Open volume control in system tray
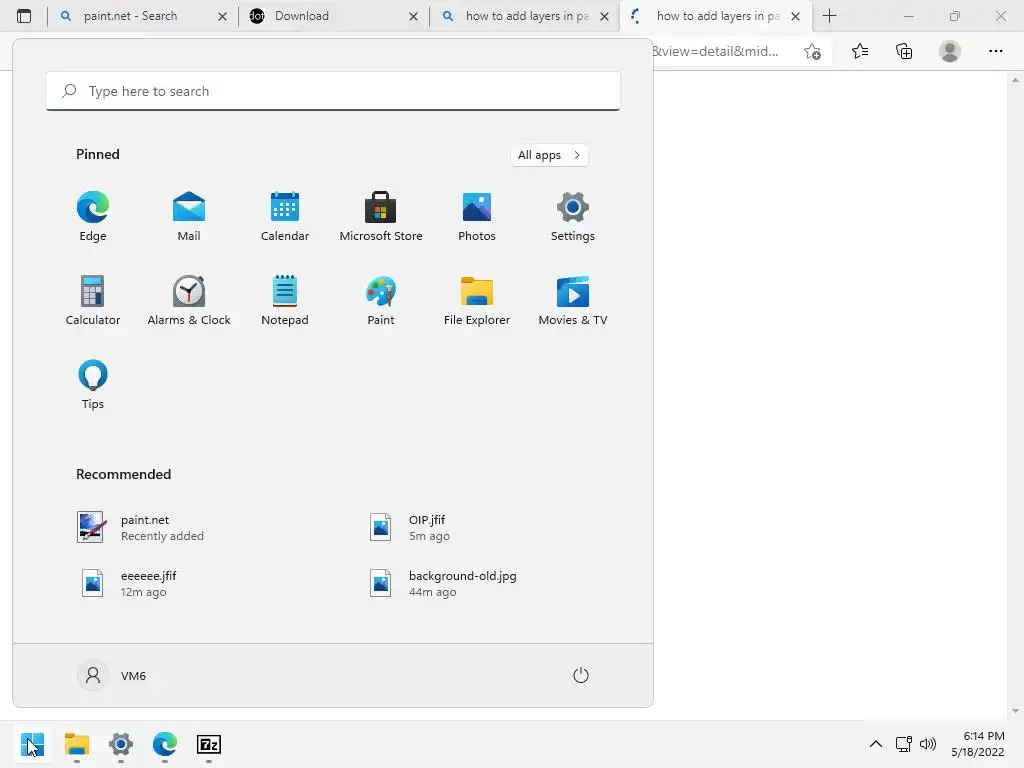The image size is (1024, 768). pyautogui.click(x=927, y=744)
